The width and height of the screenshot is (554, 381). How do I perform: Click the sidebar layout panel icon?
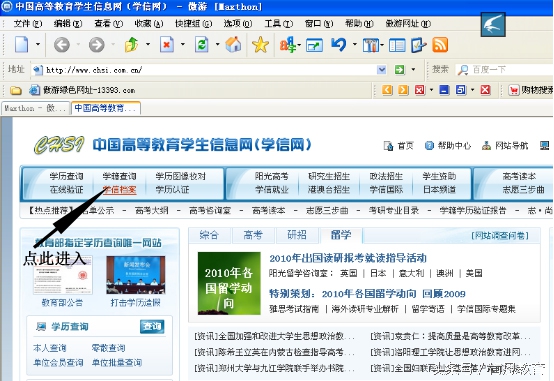(397, 45)
